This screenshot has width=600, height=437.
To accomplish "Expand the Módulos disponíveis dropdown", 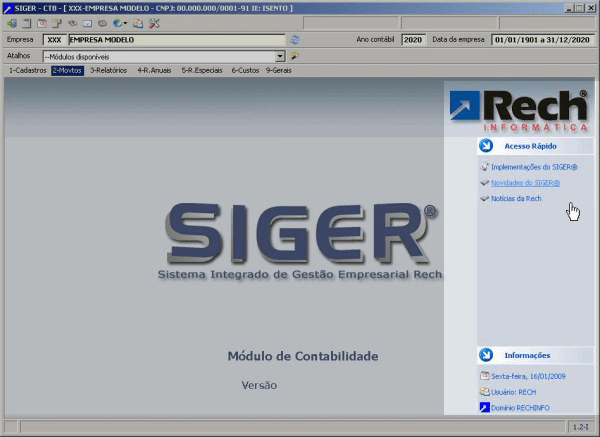I will [x=280, y=57].
